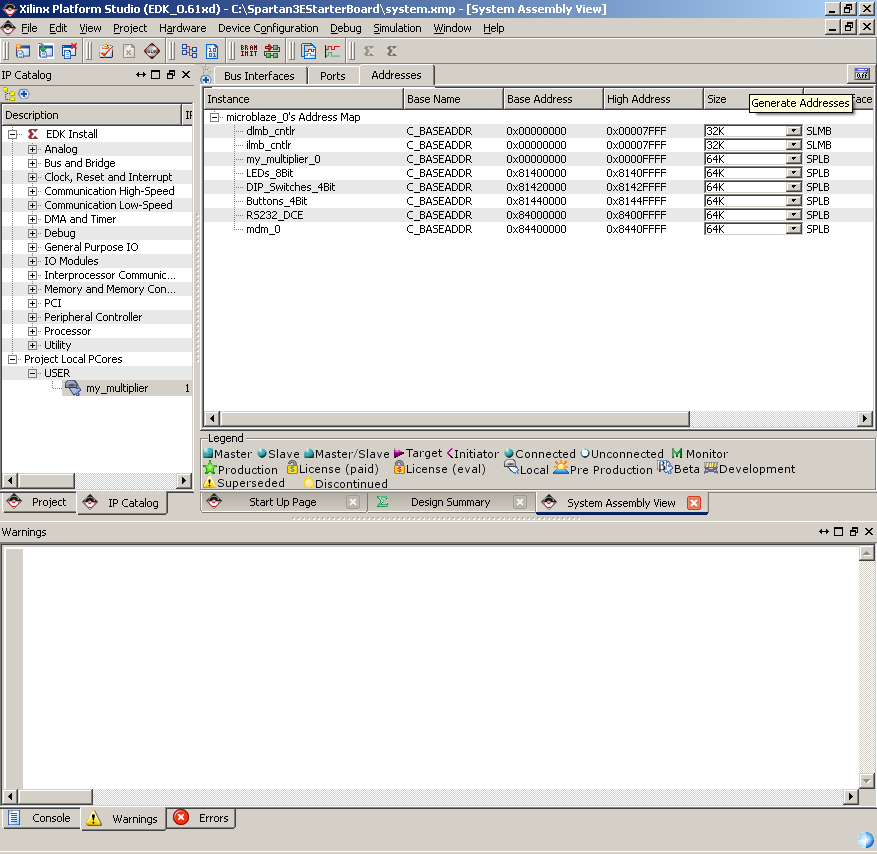Click the Generate Bitstream icon
877x854 pixels.
coord(212,51)
